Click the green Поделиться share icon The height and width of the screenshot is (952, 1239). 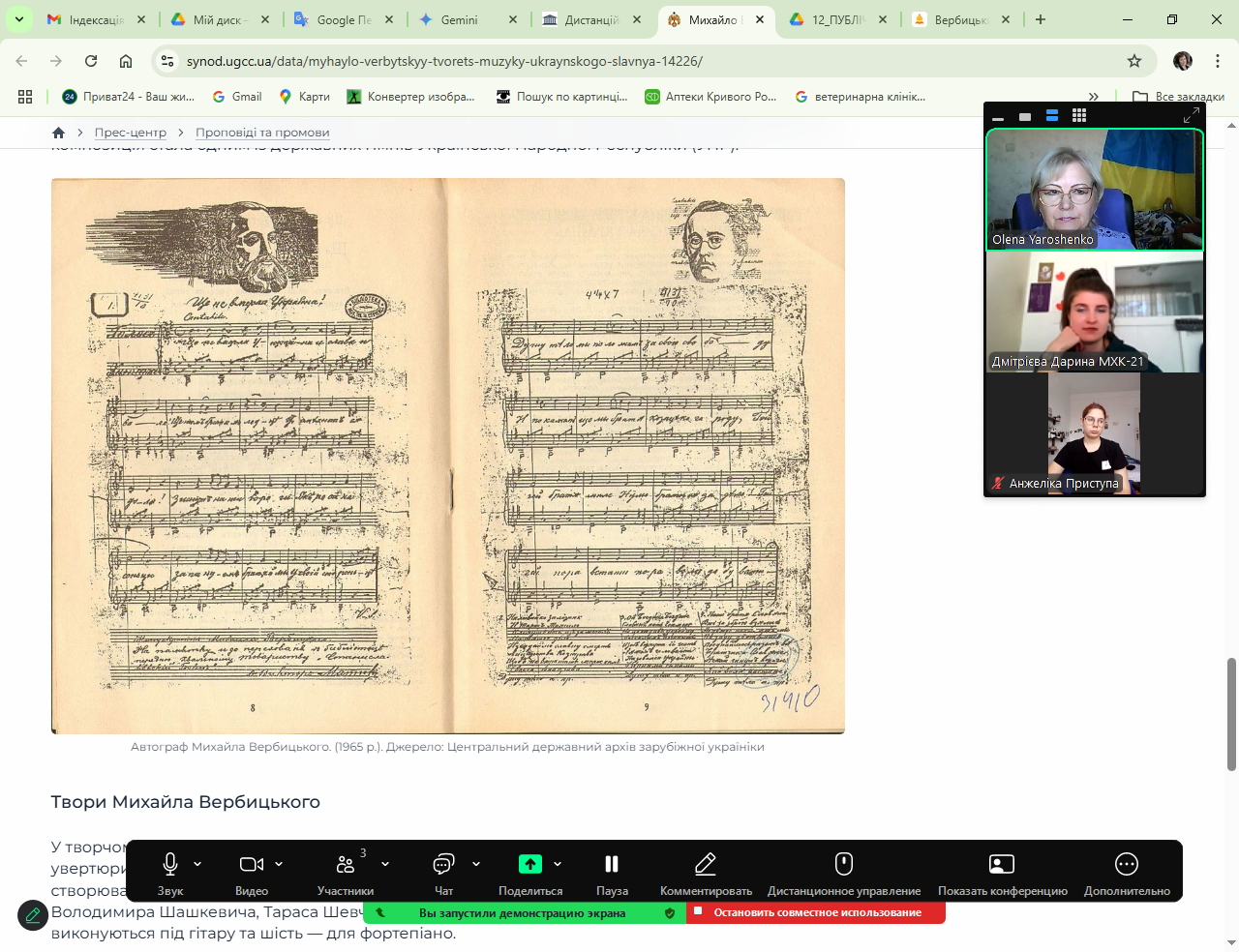pos(529,864)
